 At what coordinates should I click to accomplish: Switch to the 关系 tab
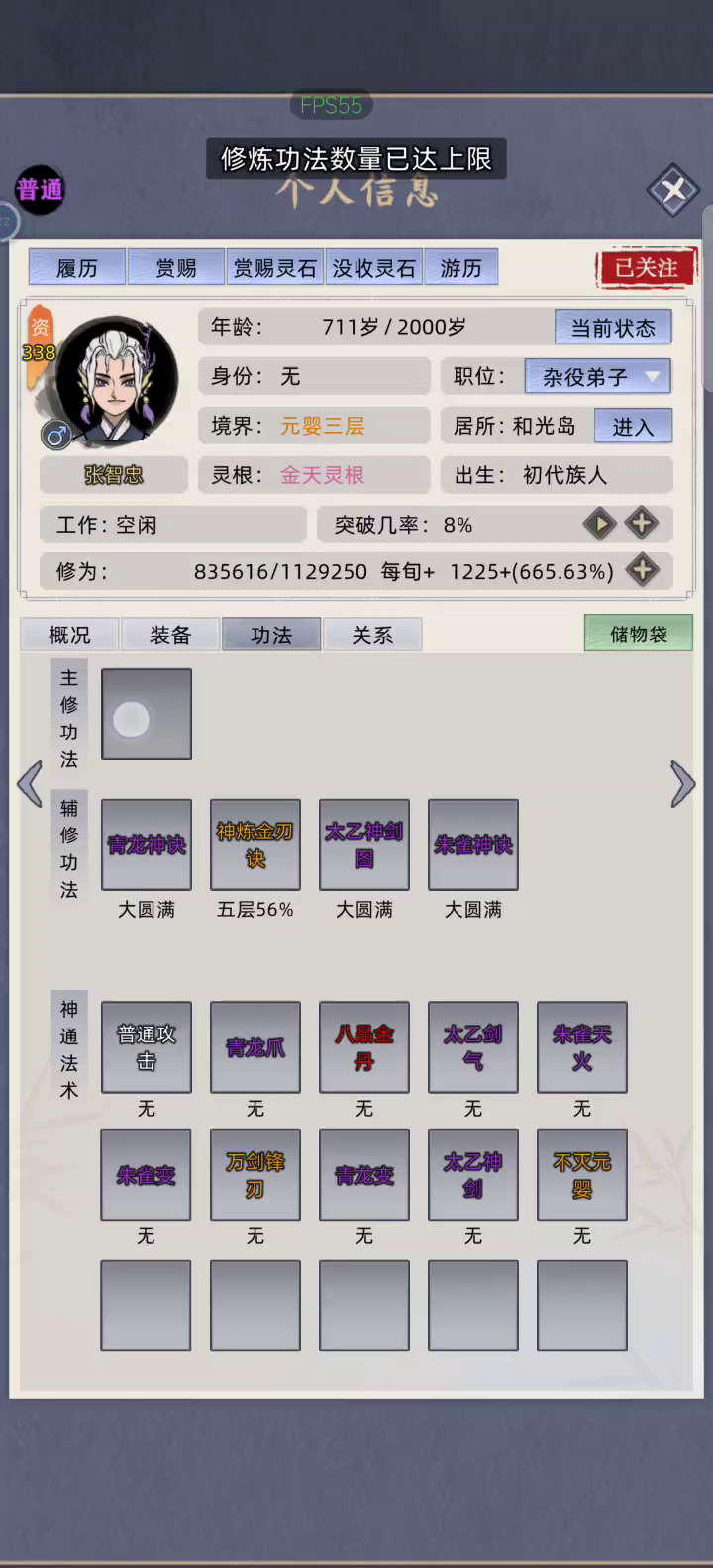[372, 635]
